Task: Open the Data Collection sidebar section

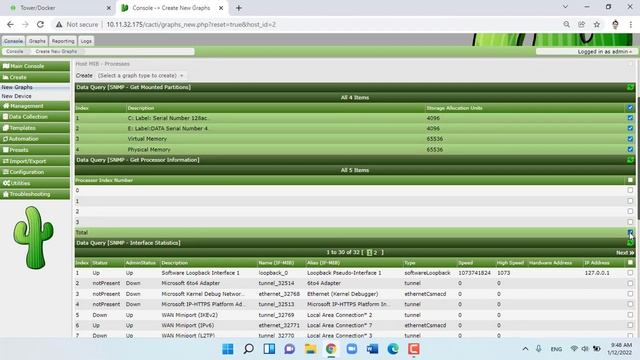Action: (35, 117)
